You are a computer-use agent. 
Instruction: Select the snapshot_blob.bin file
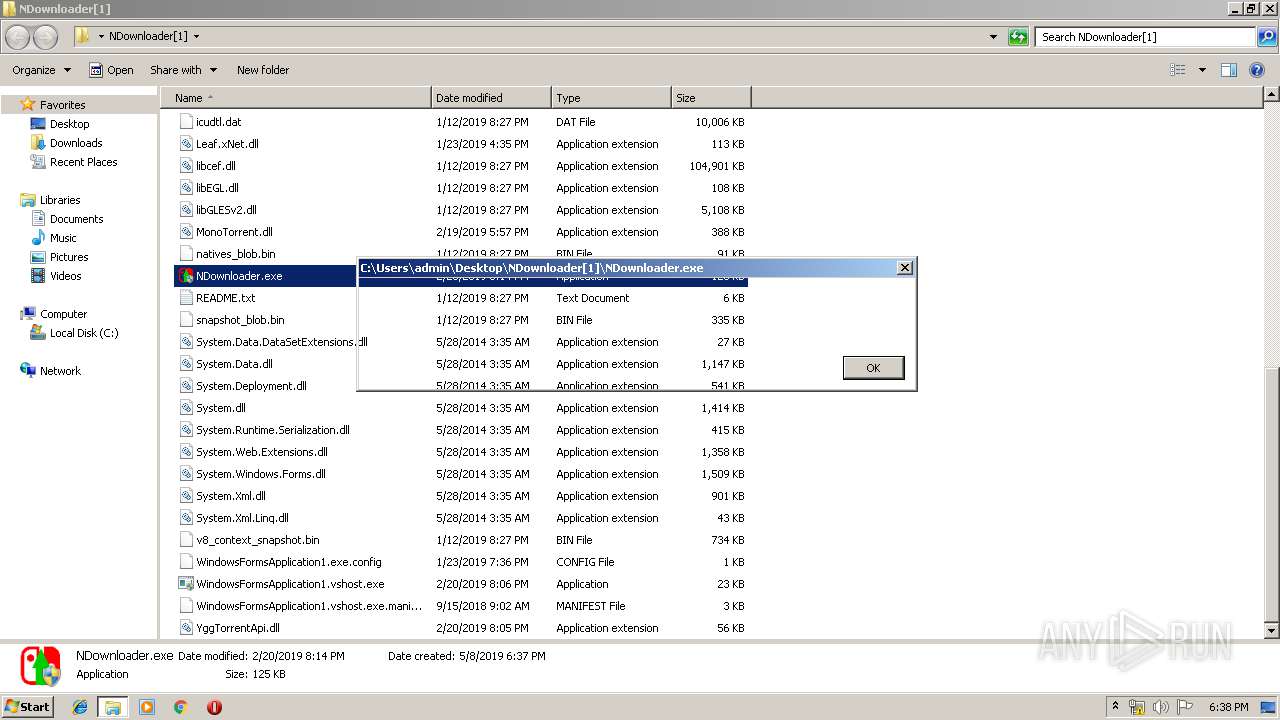tap(240, 320)
